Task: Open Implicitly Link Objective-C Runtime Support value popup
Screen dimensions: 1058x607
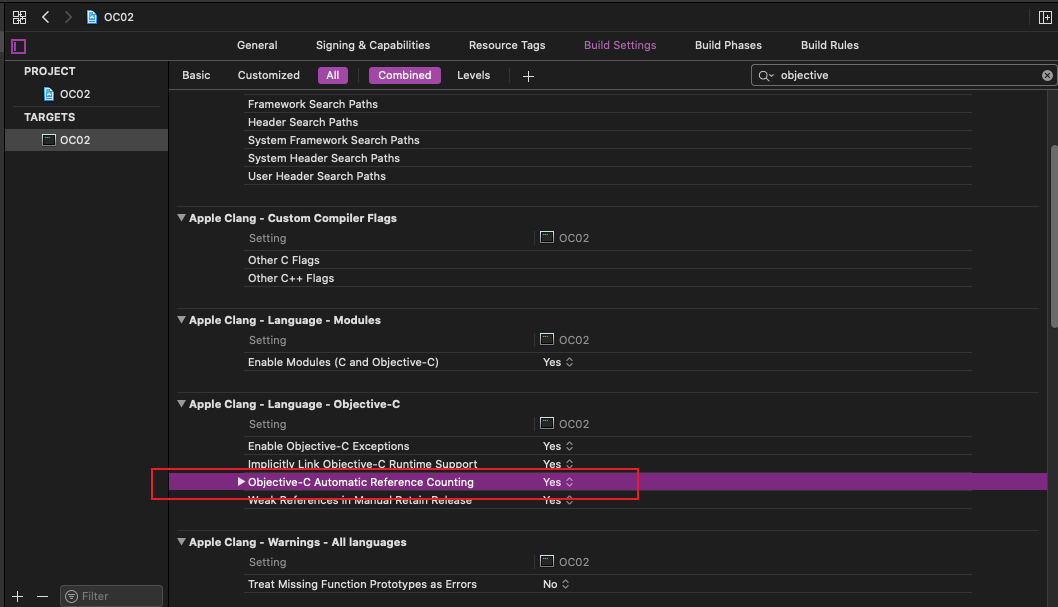Action: click(x=558, y=464)
